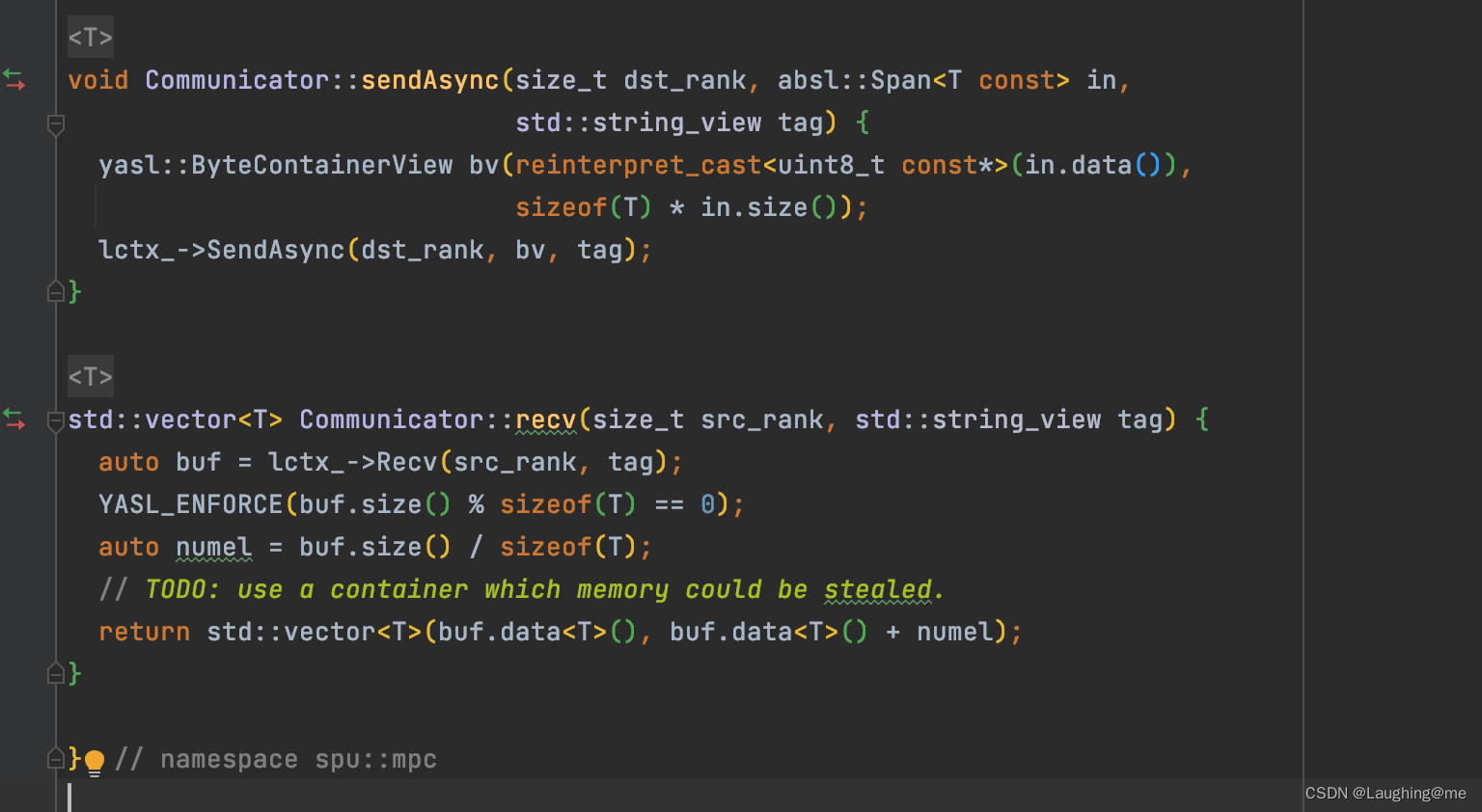1482x812 pixels.
Task: Click the src_rank parameter in recv signature
Action: [762, 420]
